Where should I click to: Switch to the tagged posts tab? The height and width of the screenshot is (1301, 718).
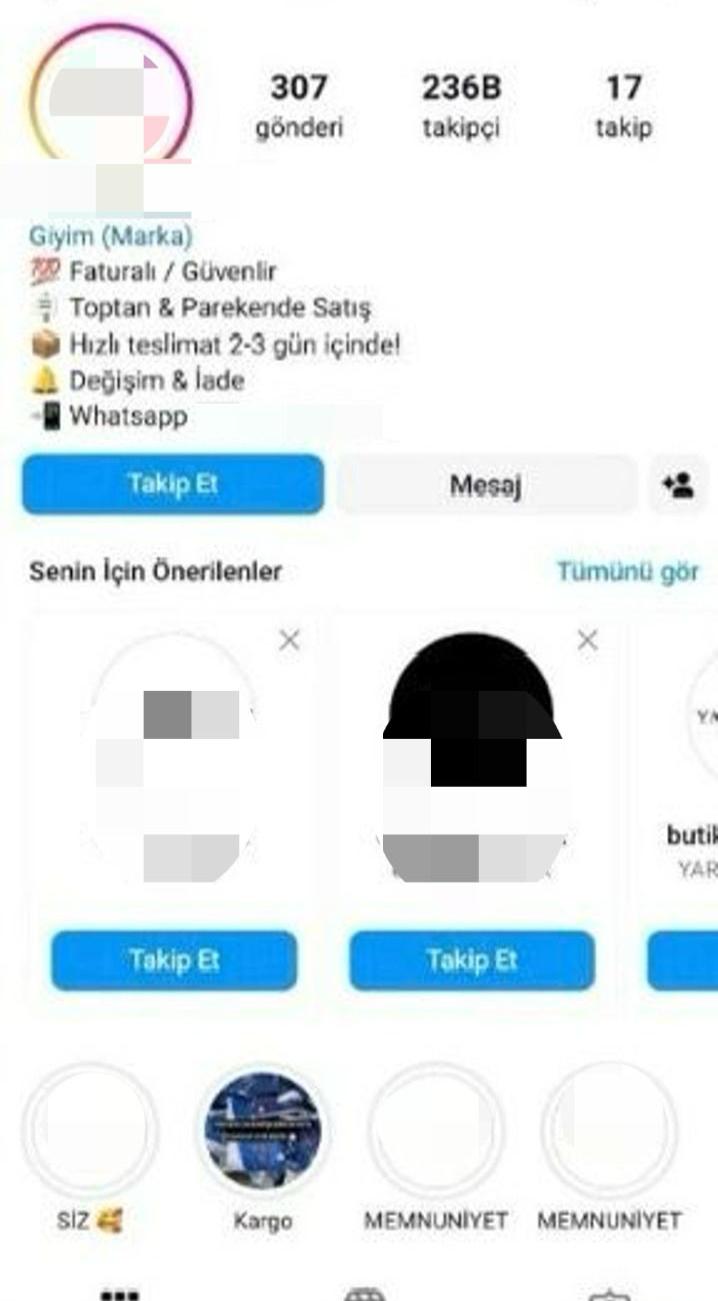pyautogui.click(x=608, y=1294)
